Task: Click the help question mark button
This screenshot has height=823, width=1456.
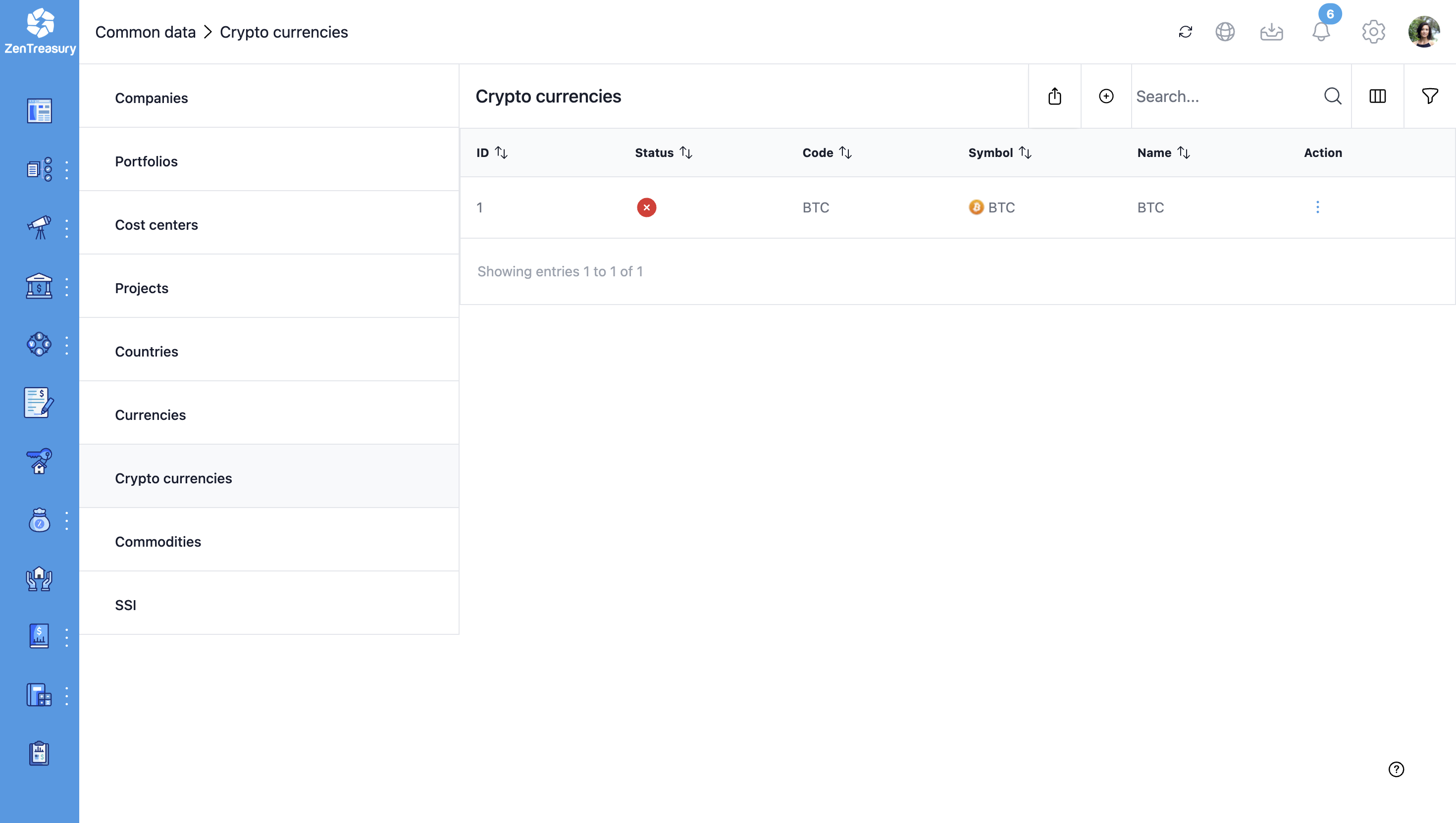Action: pos(1396,769)
